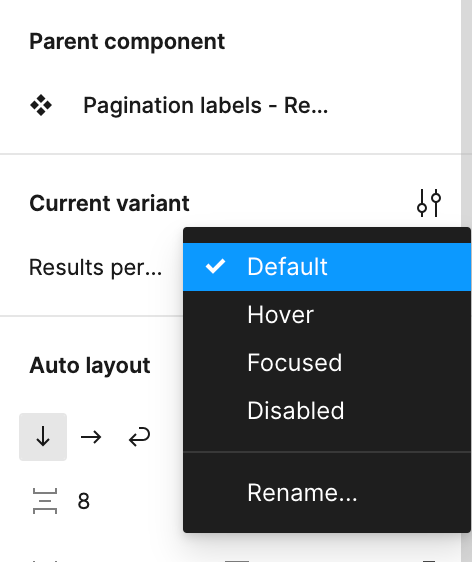Click the Current variant section heading
Viewport: 472px width, 562px height.
109,203
